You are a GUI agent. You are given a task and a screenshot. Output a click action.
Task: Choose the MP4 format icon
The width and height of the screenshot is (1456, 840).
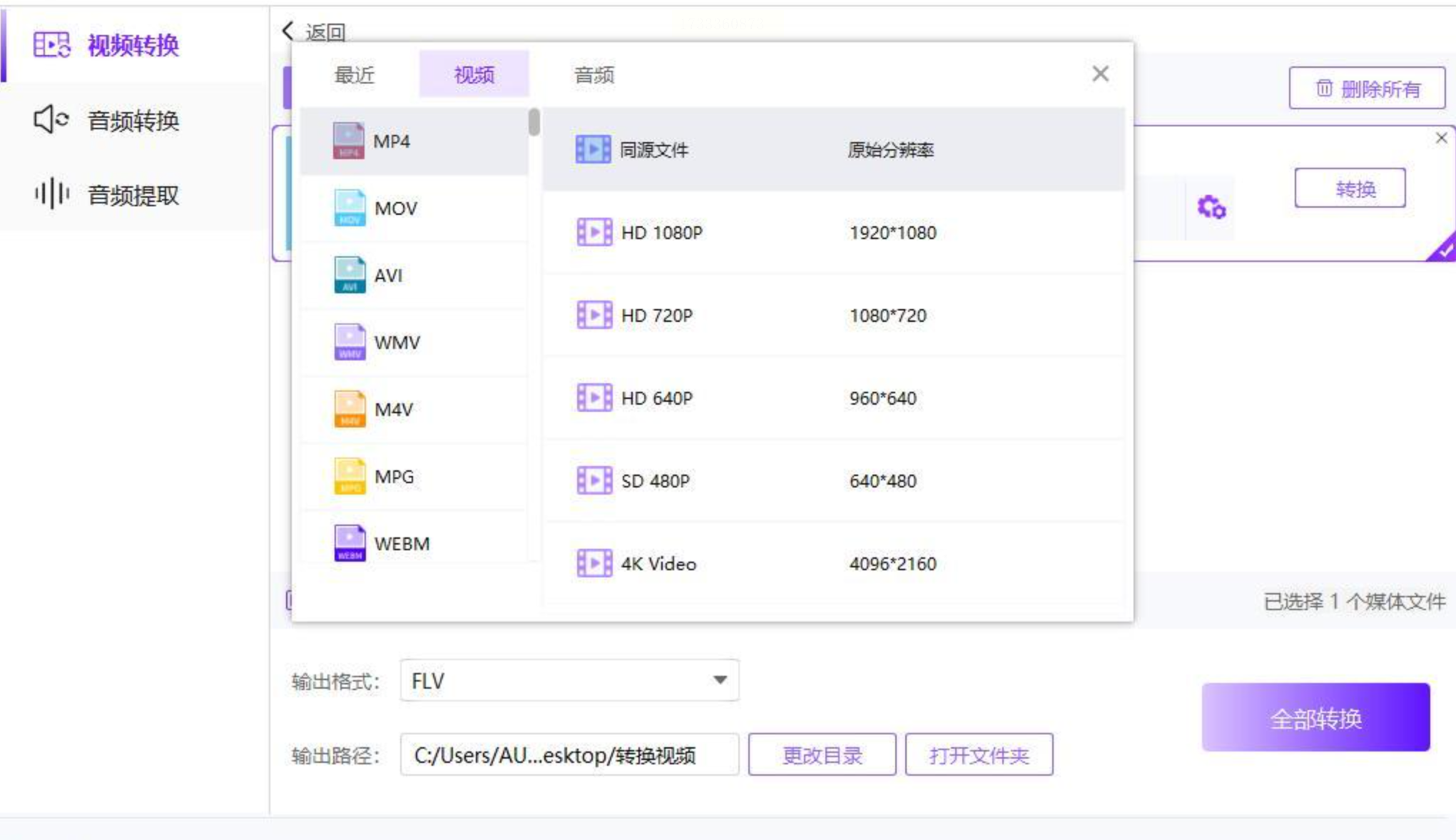click(348, 141)
